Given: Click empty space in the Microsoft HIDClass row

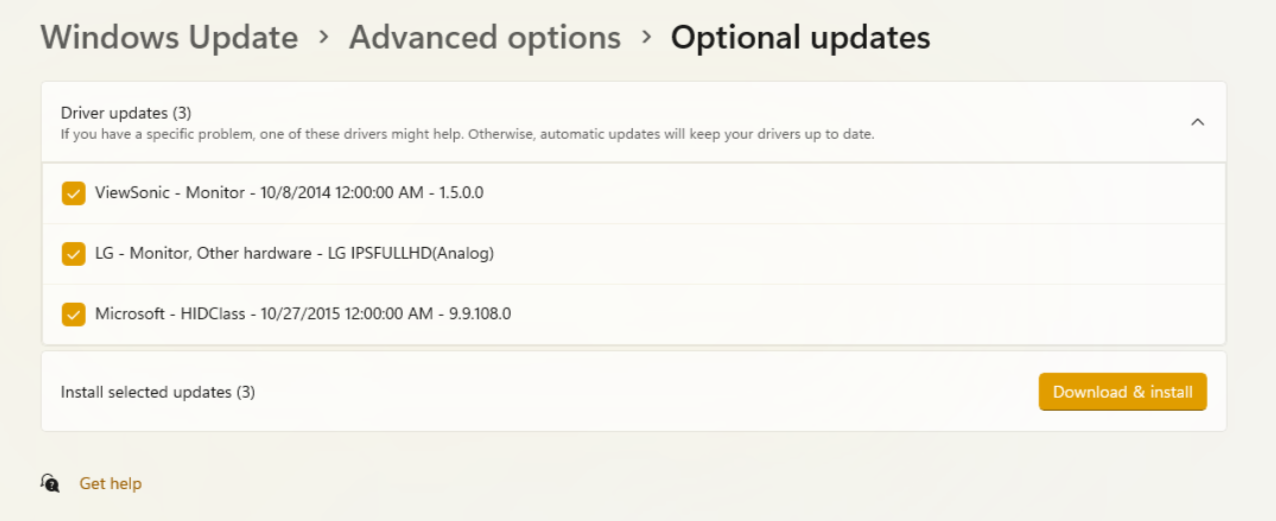Looking at the screenshot, I should coord(850,314).
